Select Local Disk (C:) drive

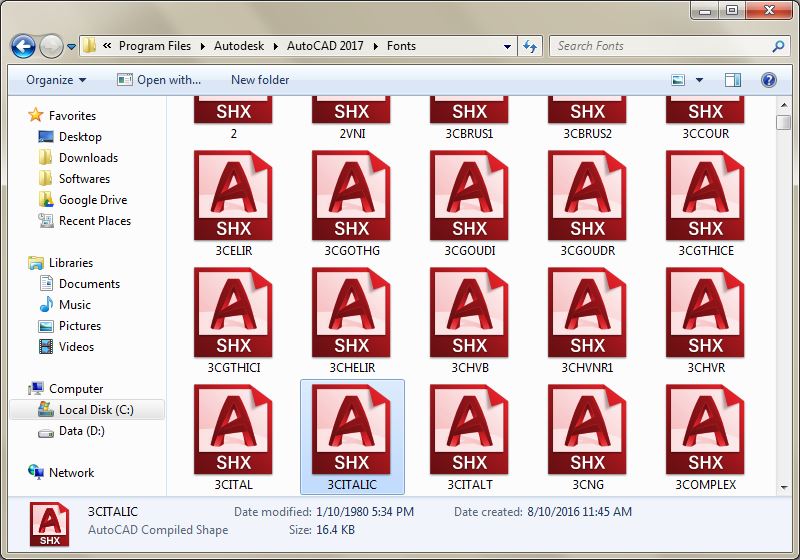coord(87,410)
